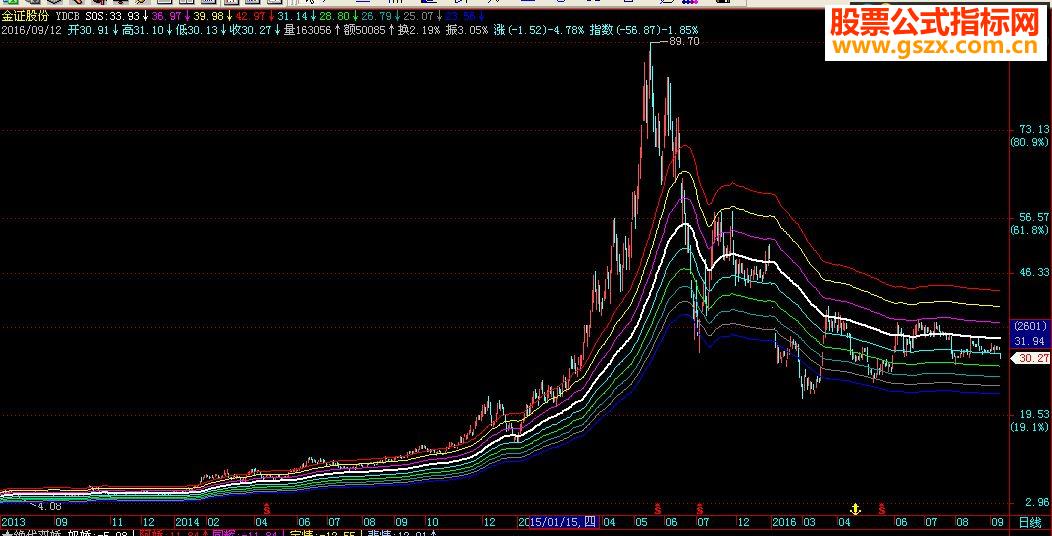Click the change 涨(-1.52)-4.78%
1052x536 pixels.
click(x=540, y=30)
